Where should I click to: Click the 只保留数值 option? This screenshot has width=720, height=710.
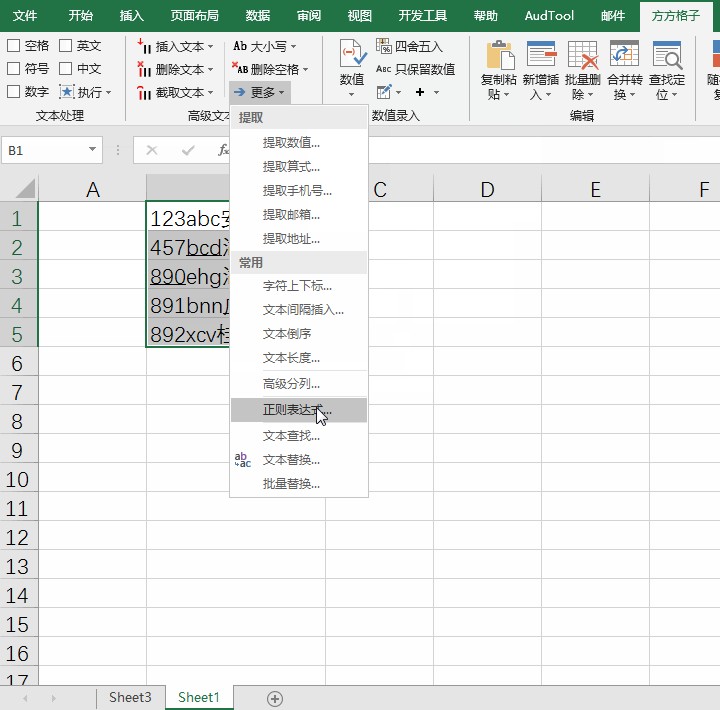416,69
